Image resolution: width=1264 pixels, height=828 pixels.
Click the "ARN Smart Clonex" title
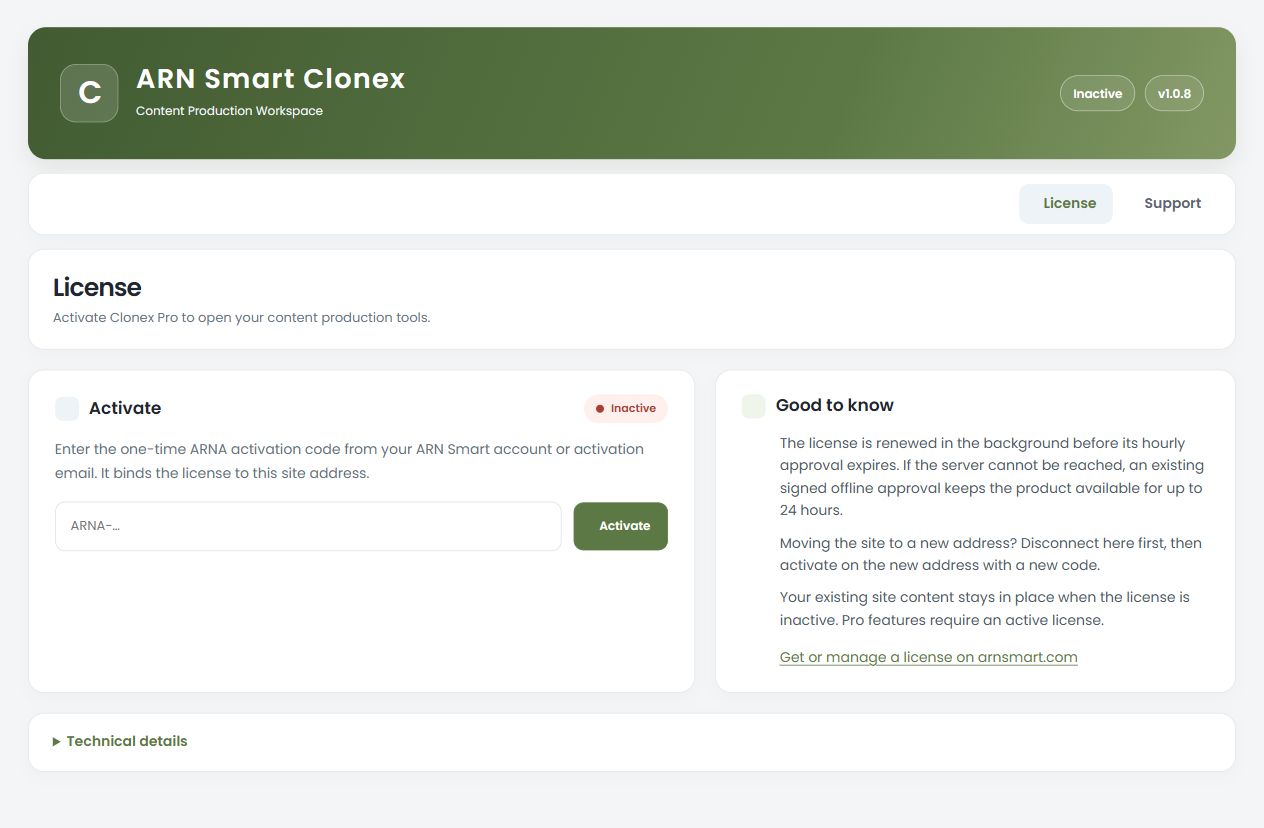coord(271,79)
